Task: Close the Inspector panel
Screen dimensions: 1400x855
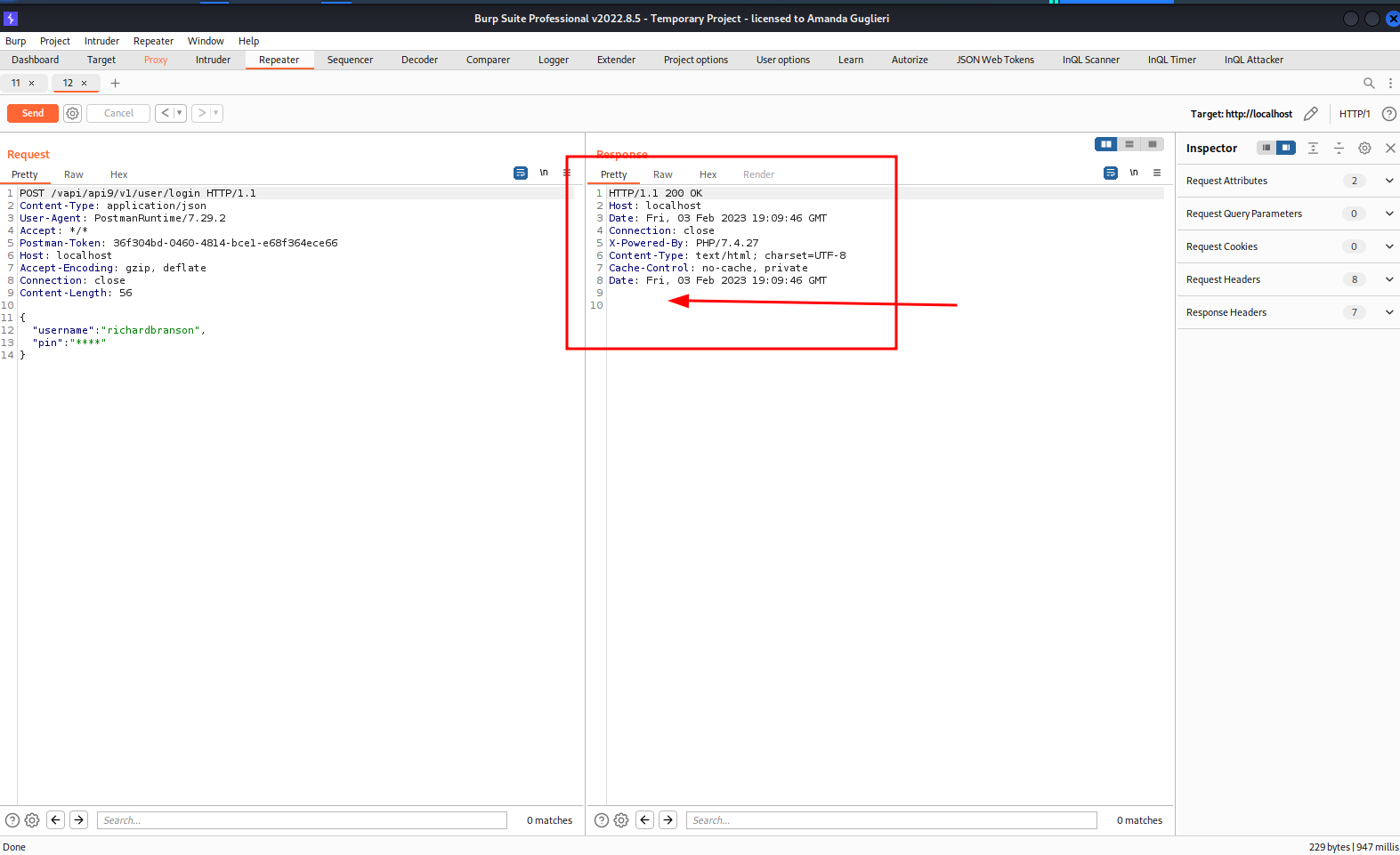Action: coord(1390,148)
